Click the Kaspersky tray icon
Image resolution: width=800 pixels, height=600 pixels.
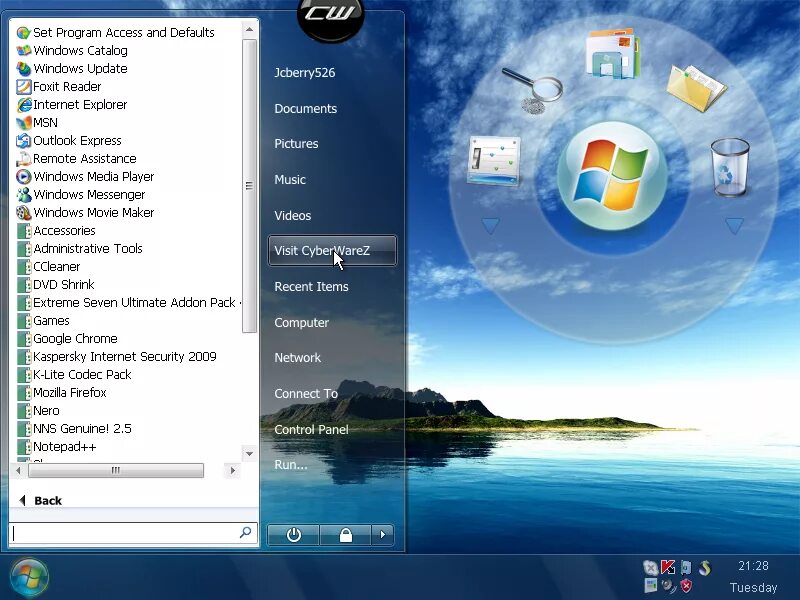[x=668, y=567]
